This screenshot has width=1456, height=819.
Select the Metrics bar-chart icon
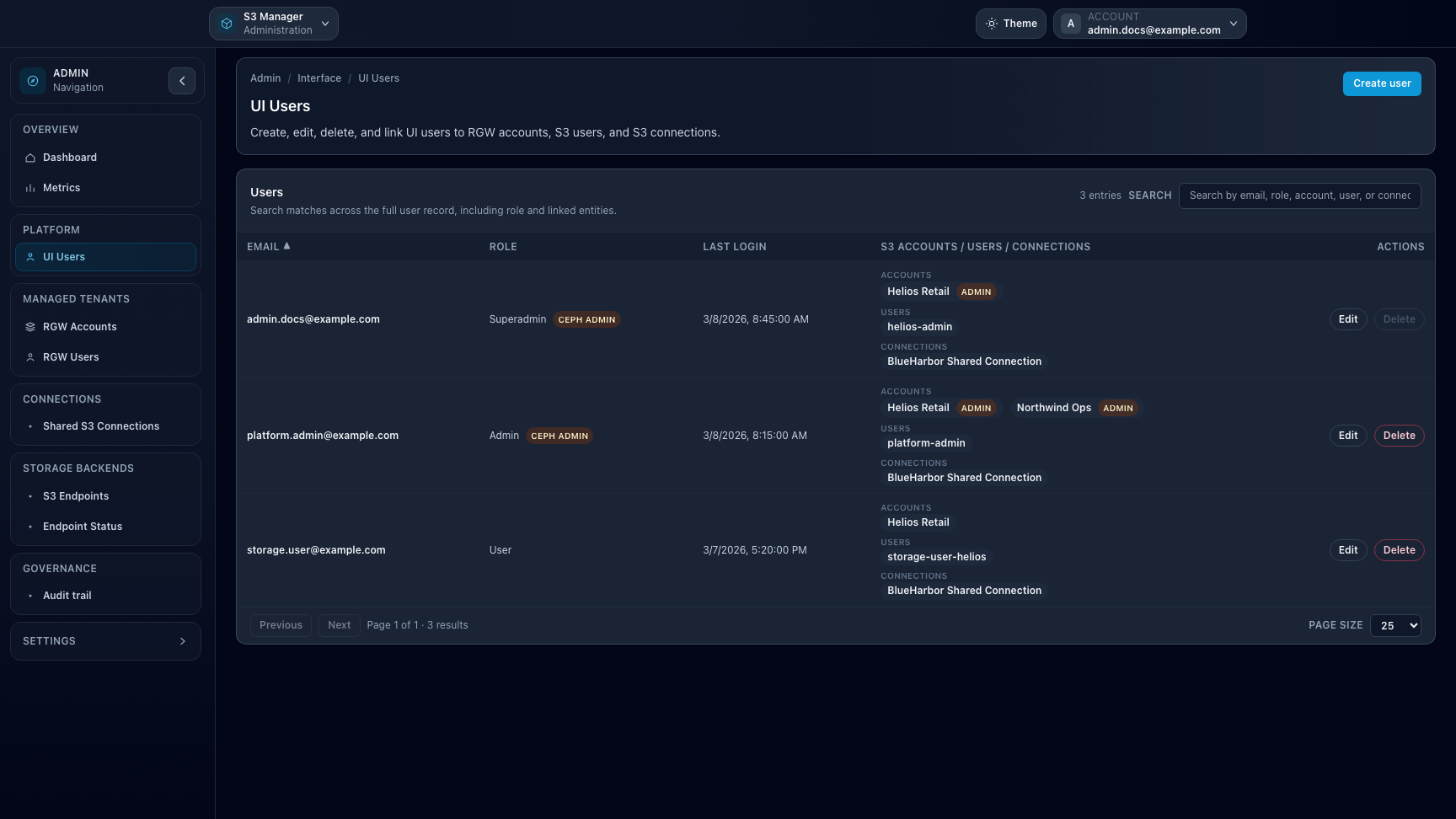tap(30, 188)
